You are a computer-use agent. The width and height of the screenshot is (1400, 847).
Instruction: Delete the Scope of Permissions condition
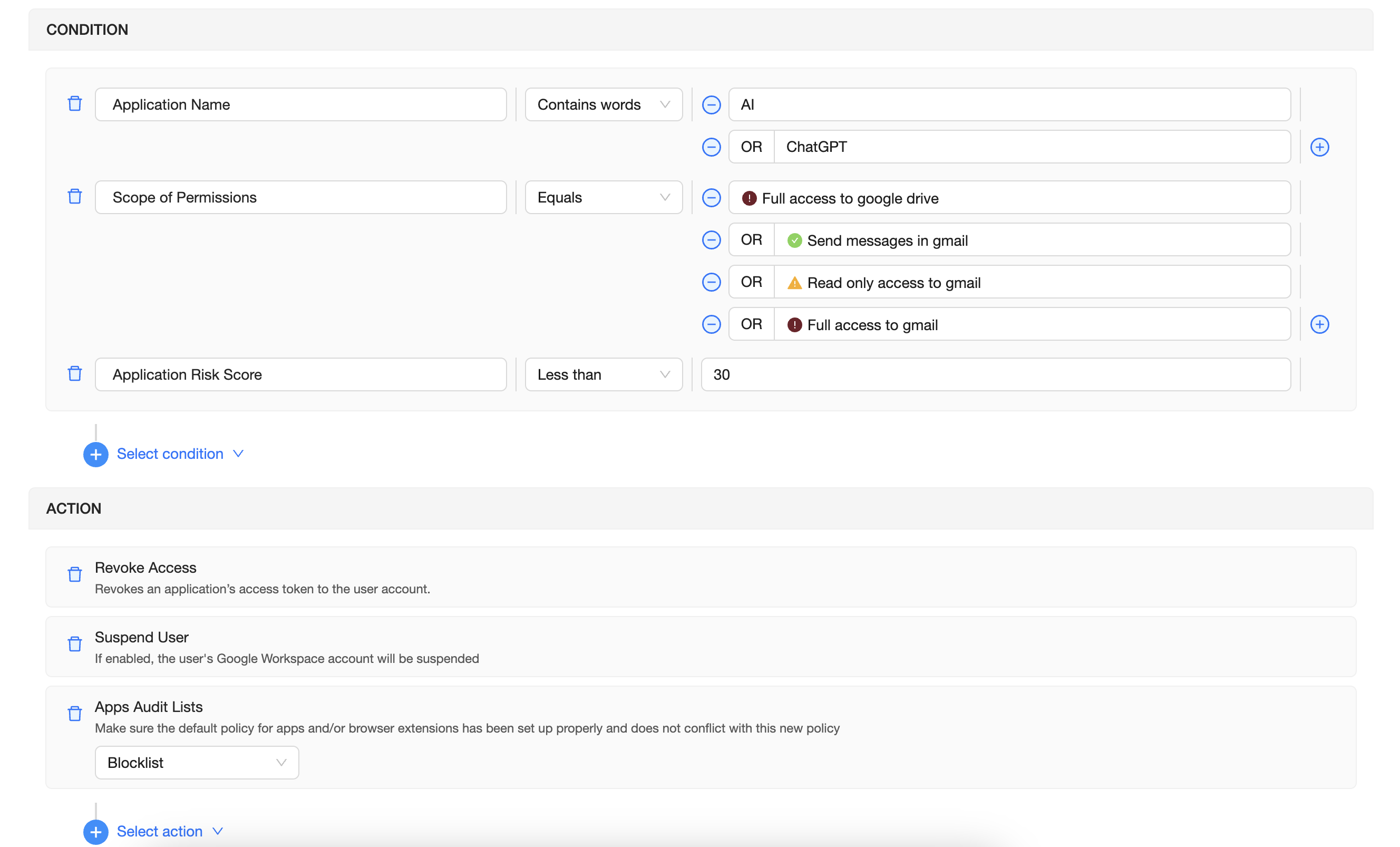click(74, 197)
